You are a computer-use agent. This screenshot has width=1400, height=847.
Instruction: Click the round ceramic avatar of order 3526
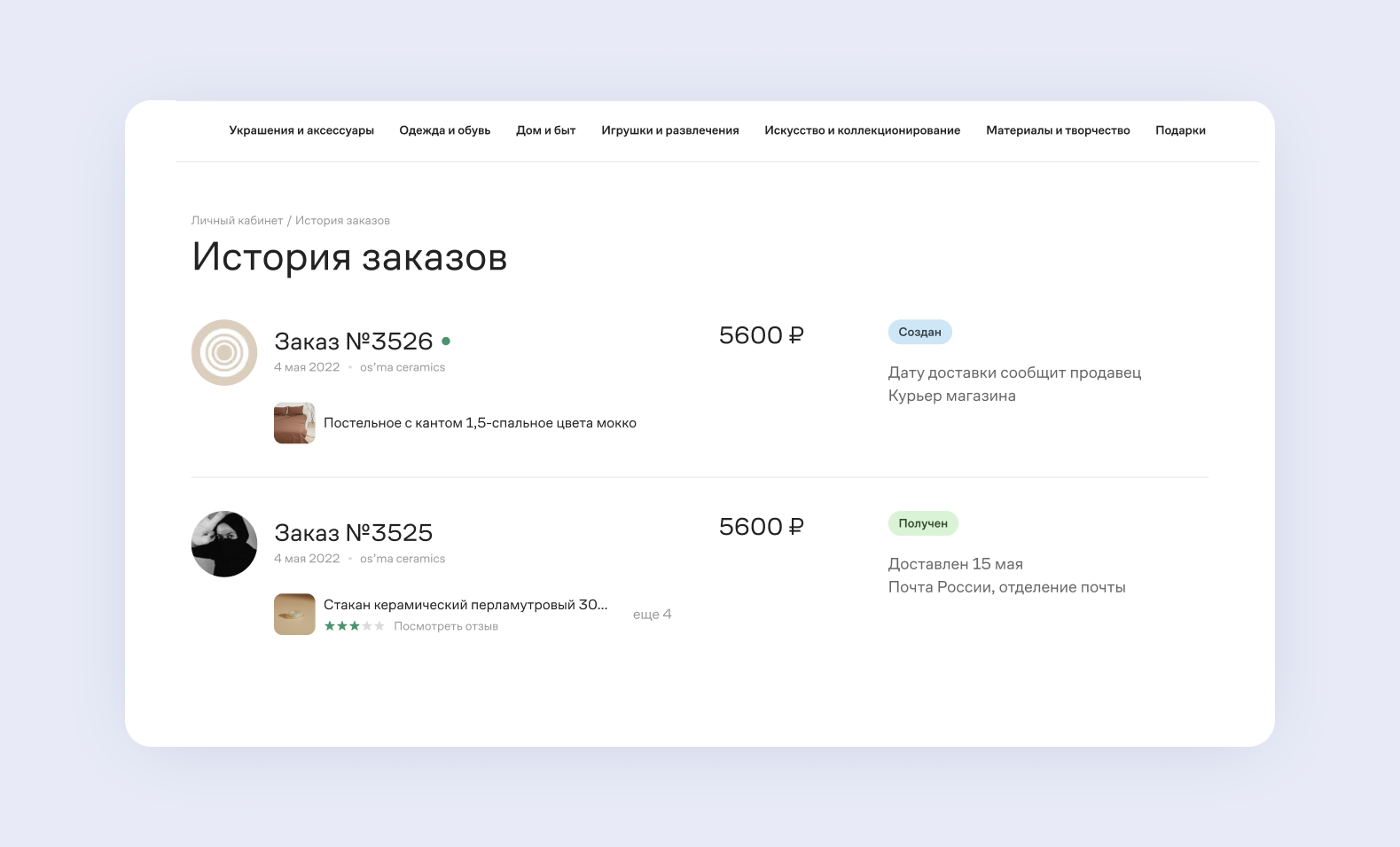tap(224, 352)
